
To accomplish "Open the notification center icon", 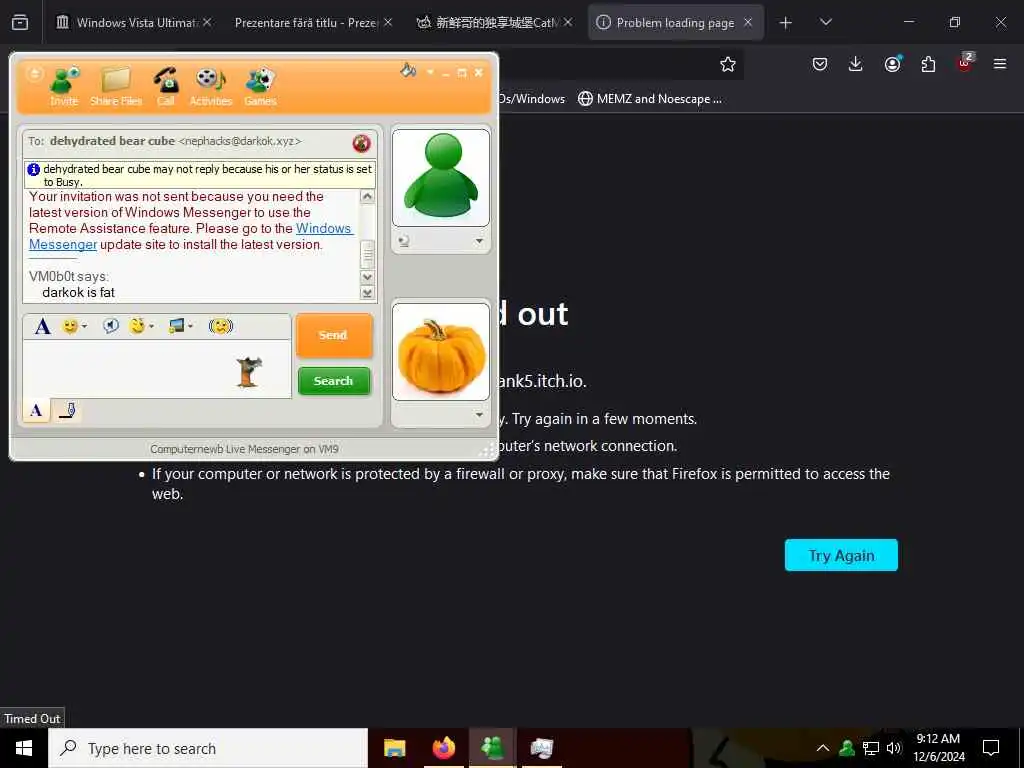I will point(991,748).
